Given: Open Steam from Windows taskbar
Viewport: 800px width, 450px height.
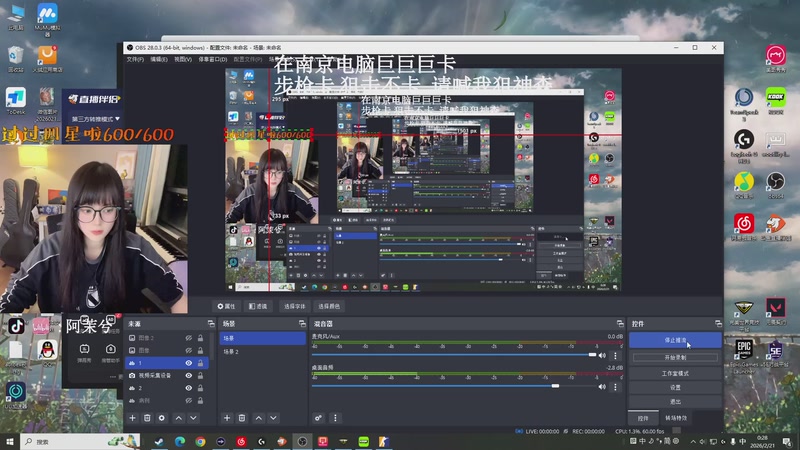Looking at the screenshot, I should coord(159,441).
